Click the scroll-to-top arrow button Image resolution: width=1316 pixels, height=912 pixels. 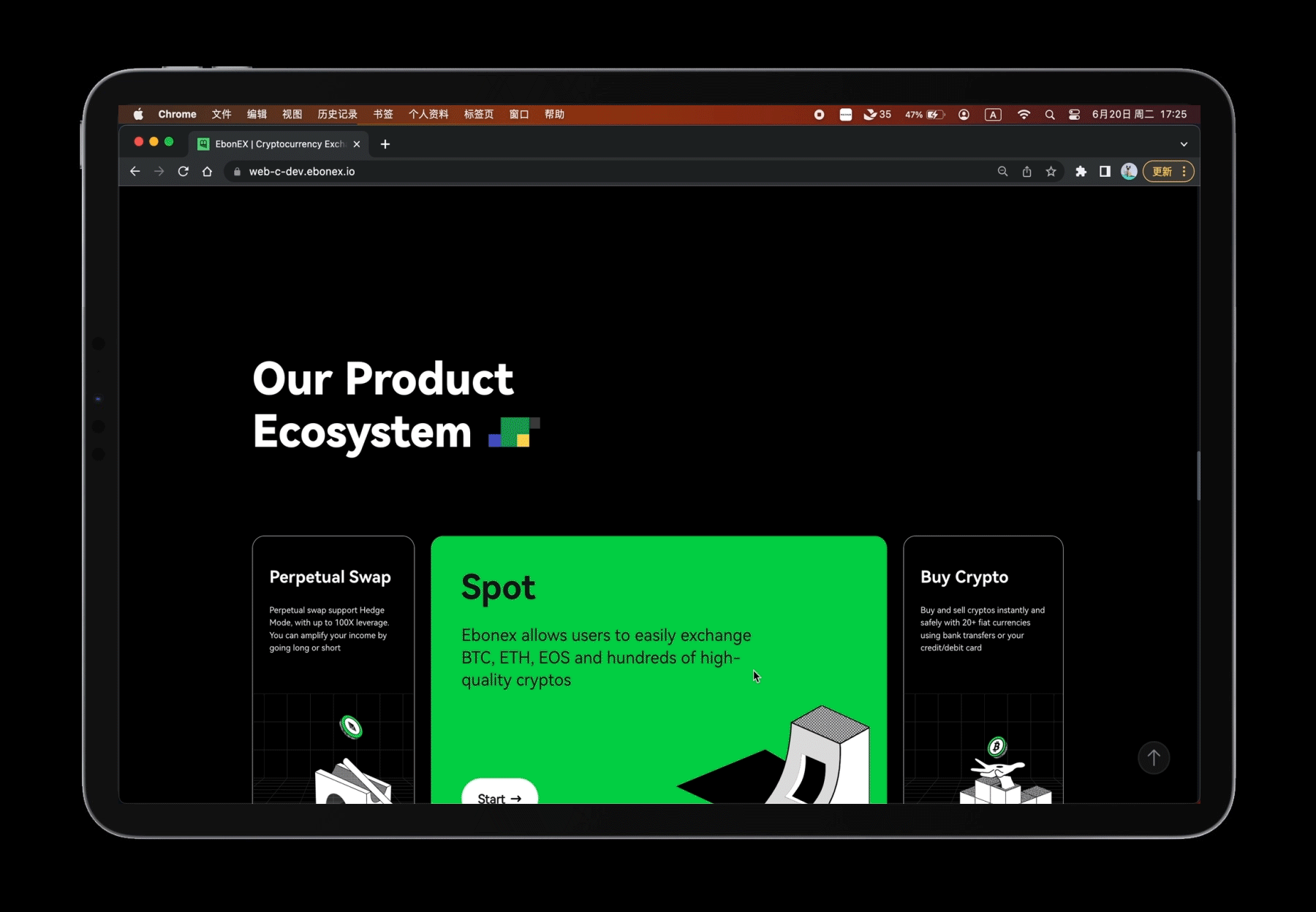pyautogui.click(x=1154, y=758)
